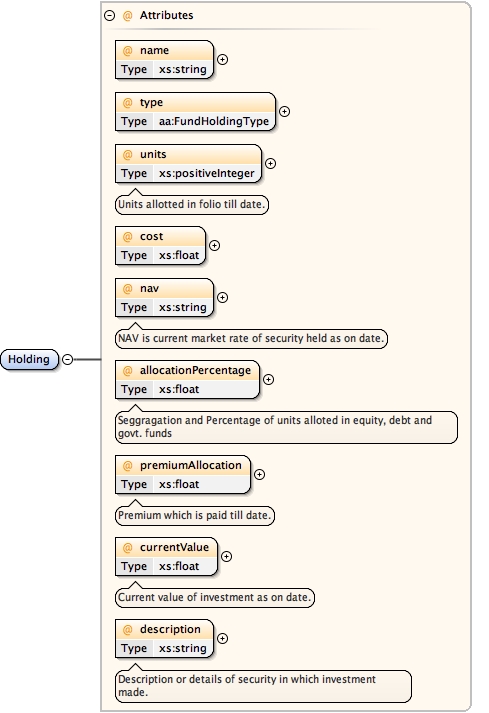489x713 pixels.
Task: Expand the currentValue attribute plus icon
Action: [226, 557]
